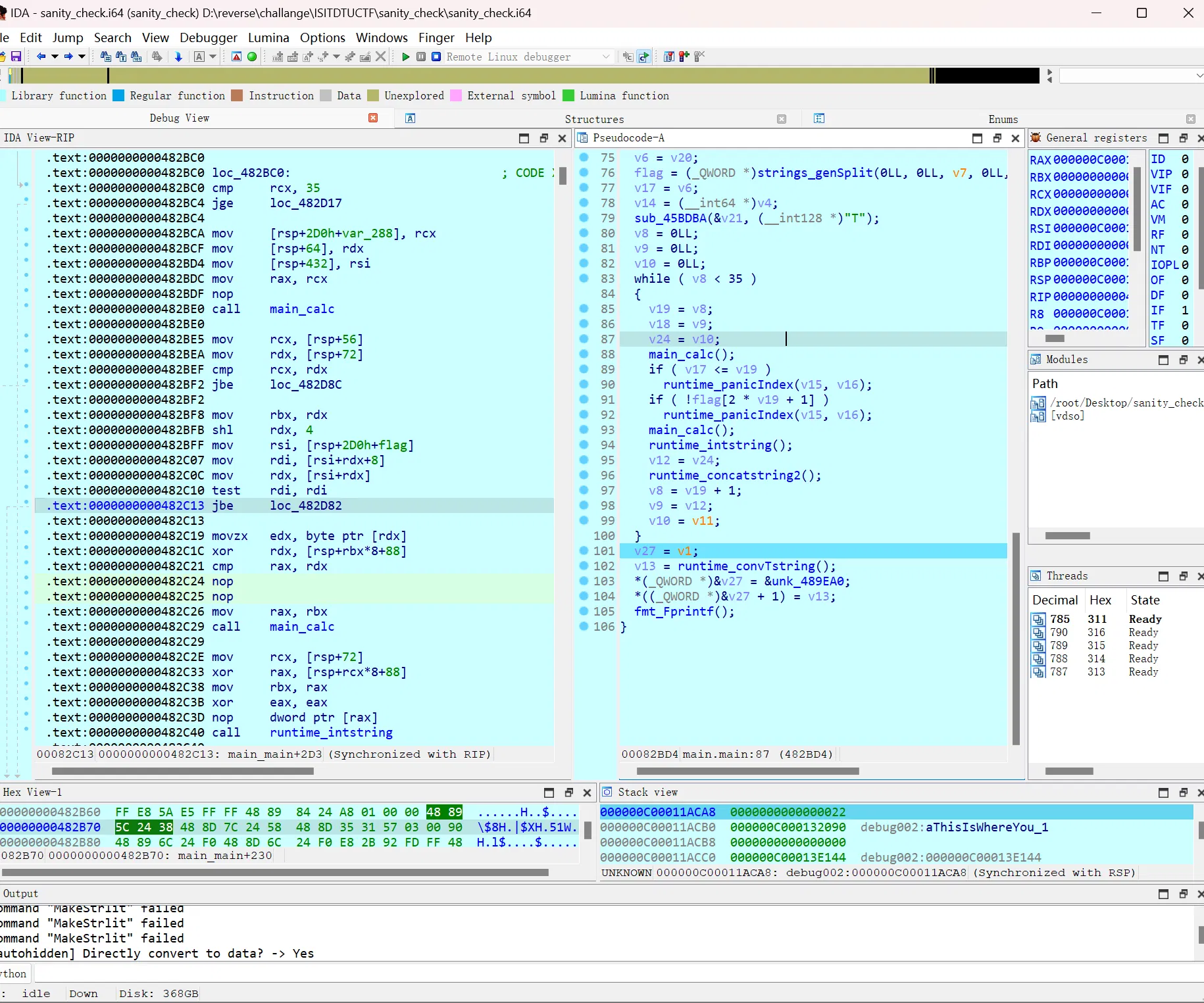Click the debugger windows list icon
This screenshot has width=1204, height=1003.
[x=669, y=57]
